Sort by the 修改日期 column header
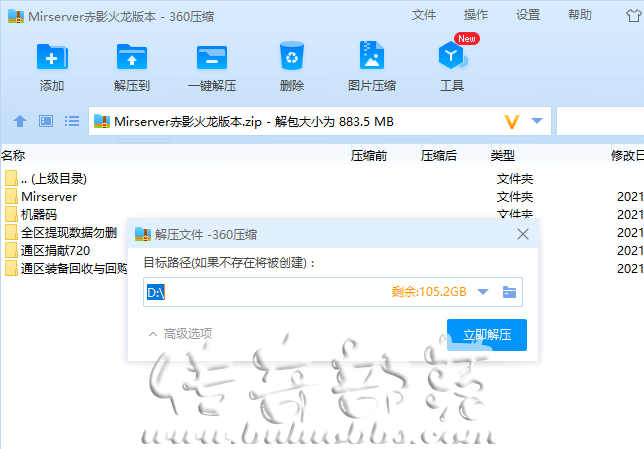Viewport: 644px width, 449px height. (x=627, y=156)
